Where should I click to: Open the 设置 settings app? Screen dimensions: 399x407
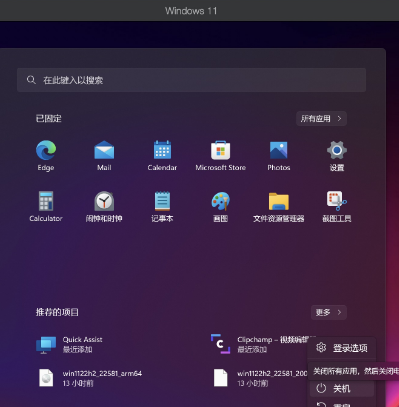(x=337, y=155)
